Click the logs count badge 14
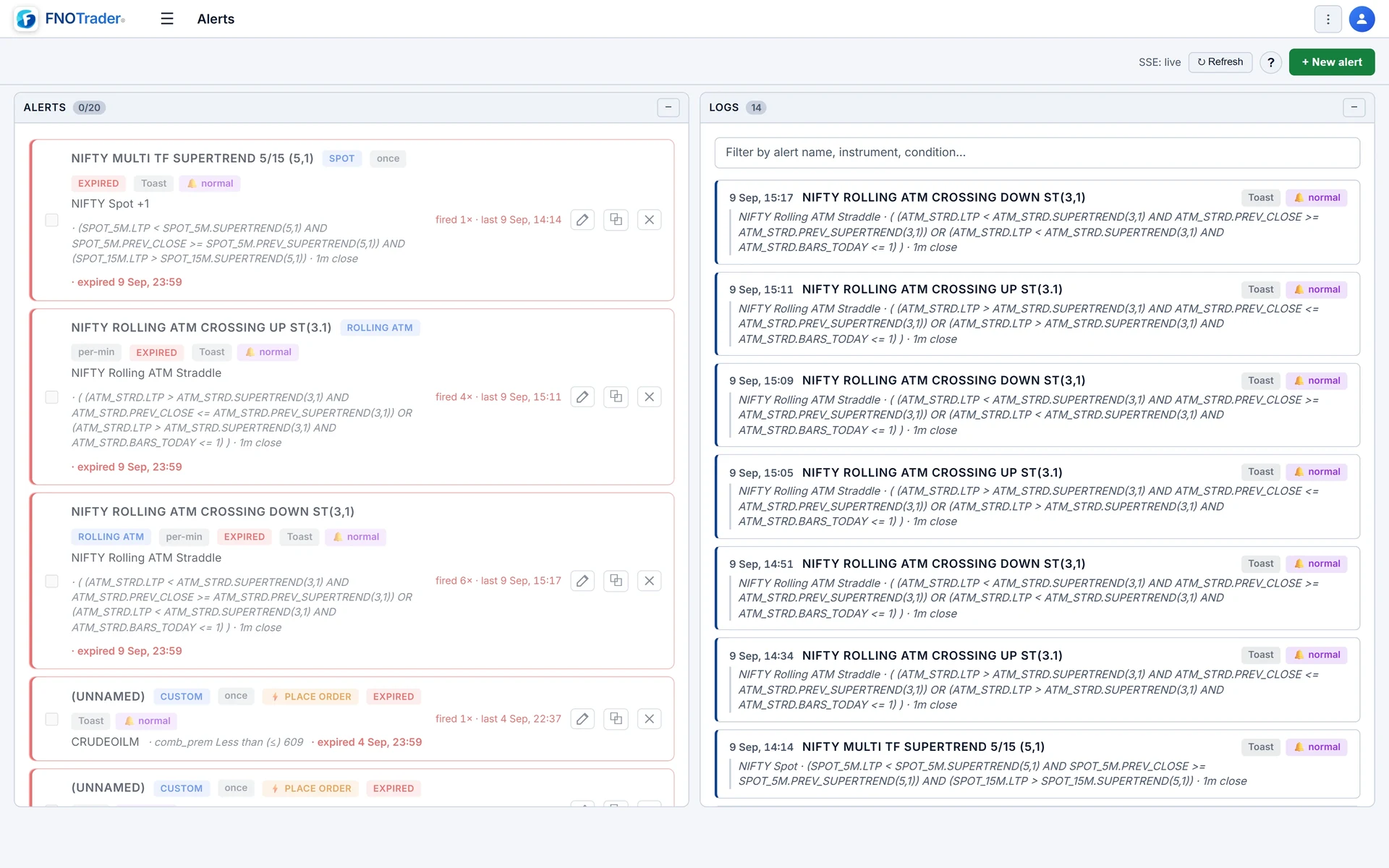1389x868 pixels. (756, 108)
